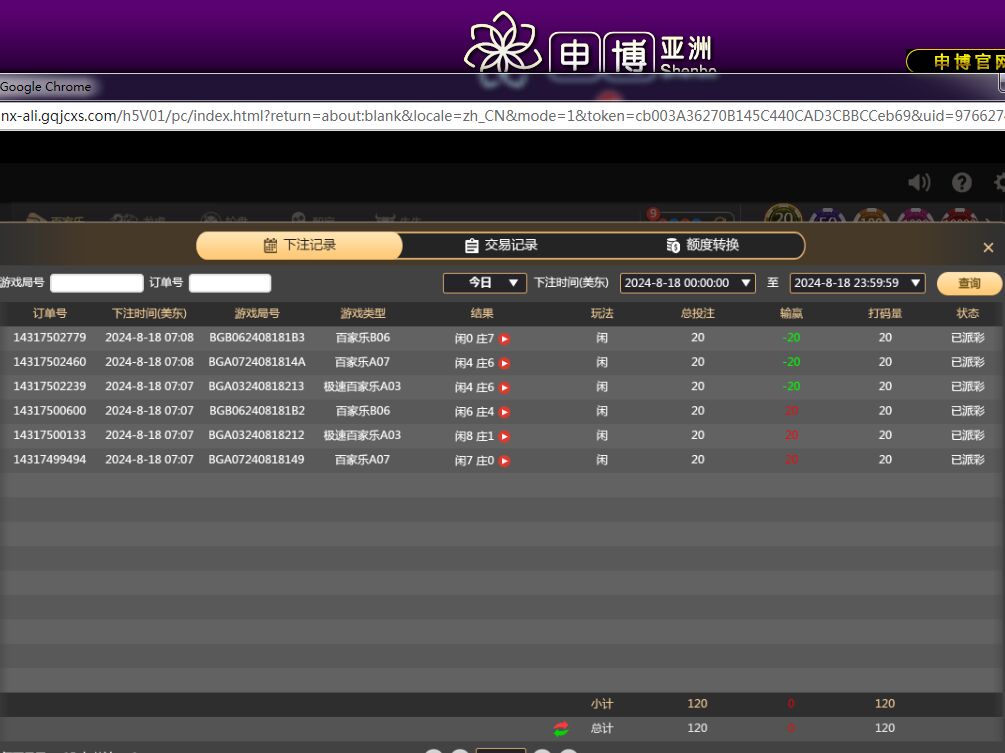Focus the 游戏局号 input field
Screen dimensions: 1005x753
(97, 283)
